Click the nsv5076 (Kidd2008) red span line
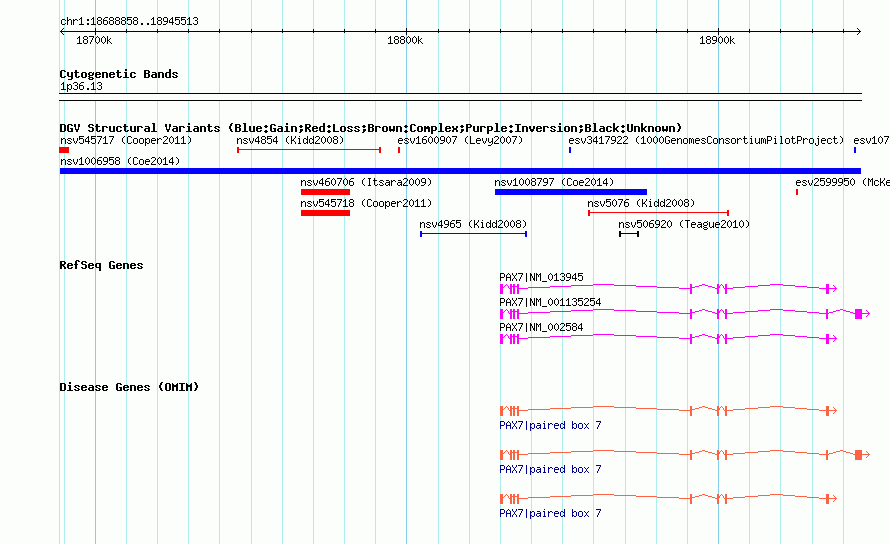The image size is (890, 544). coord(658,213)
